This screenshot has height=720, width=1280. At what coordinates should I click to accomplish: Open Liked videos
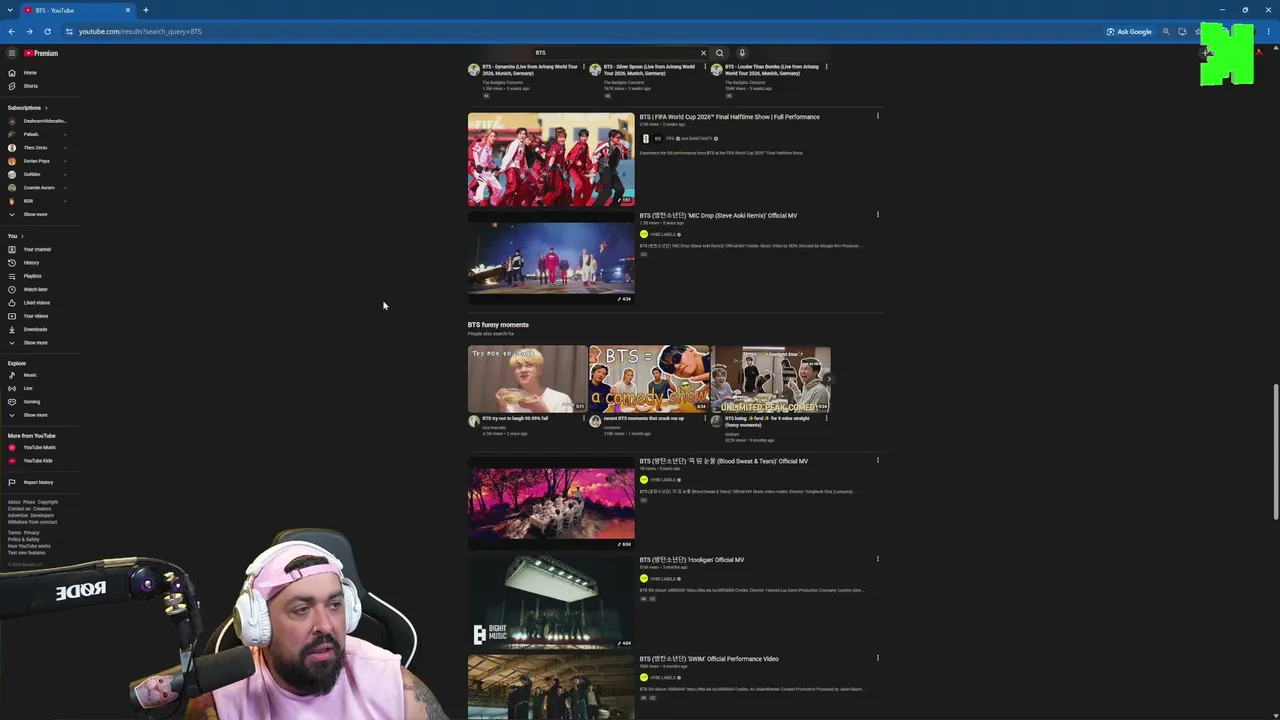[37, 303]
